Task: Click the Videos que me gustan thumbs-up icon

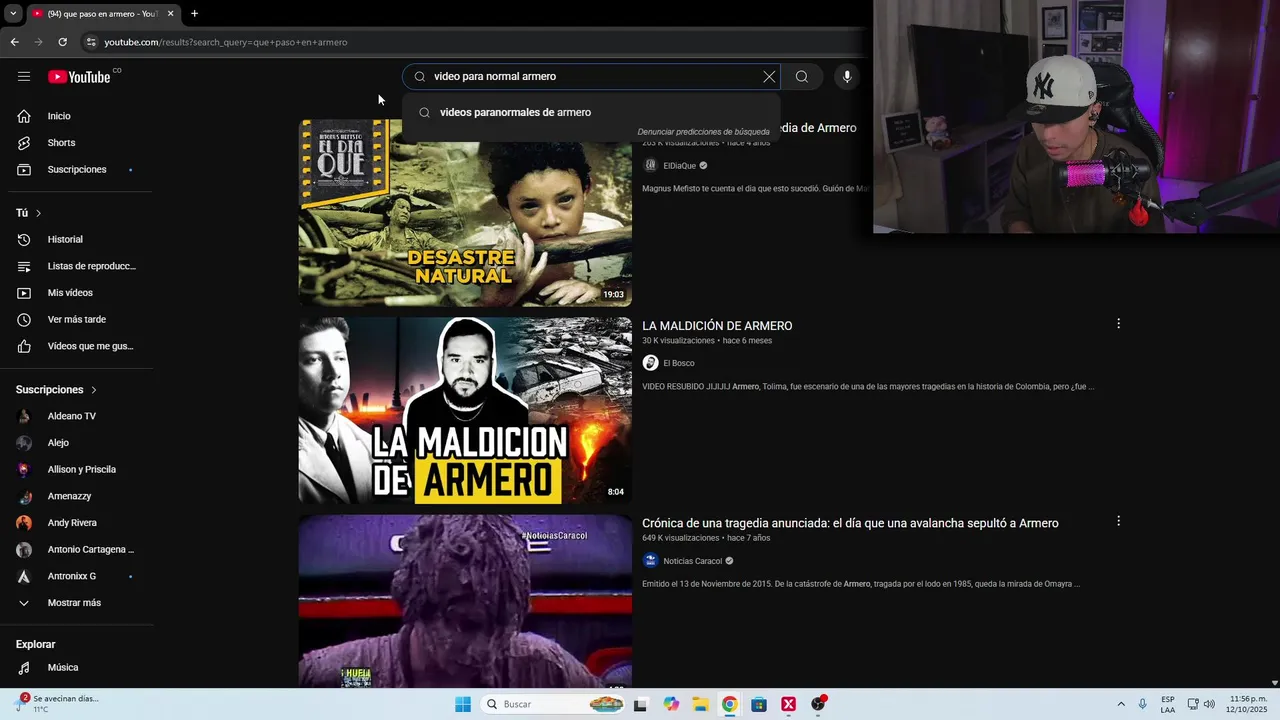Action: coord(24,346)
